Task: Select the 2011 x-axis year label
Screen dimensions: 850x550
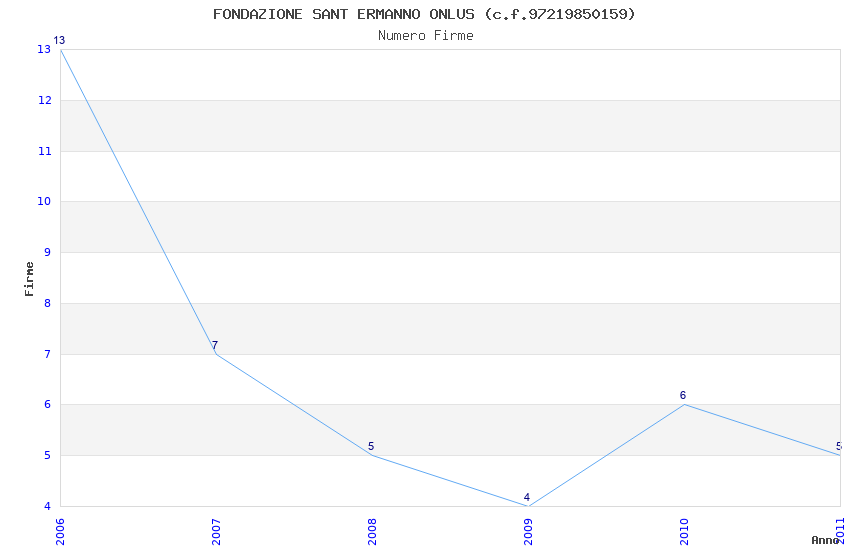Action: tap(840, 531)
